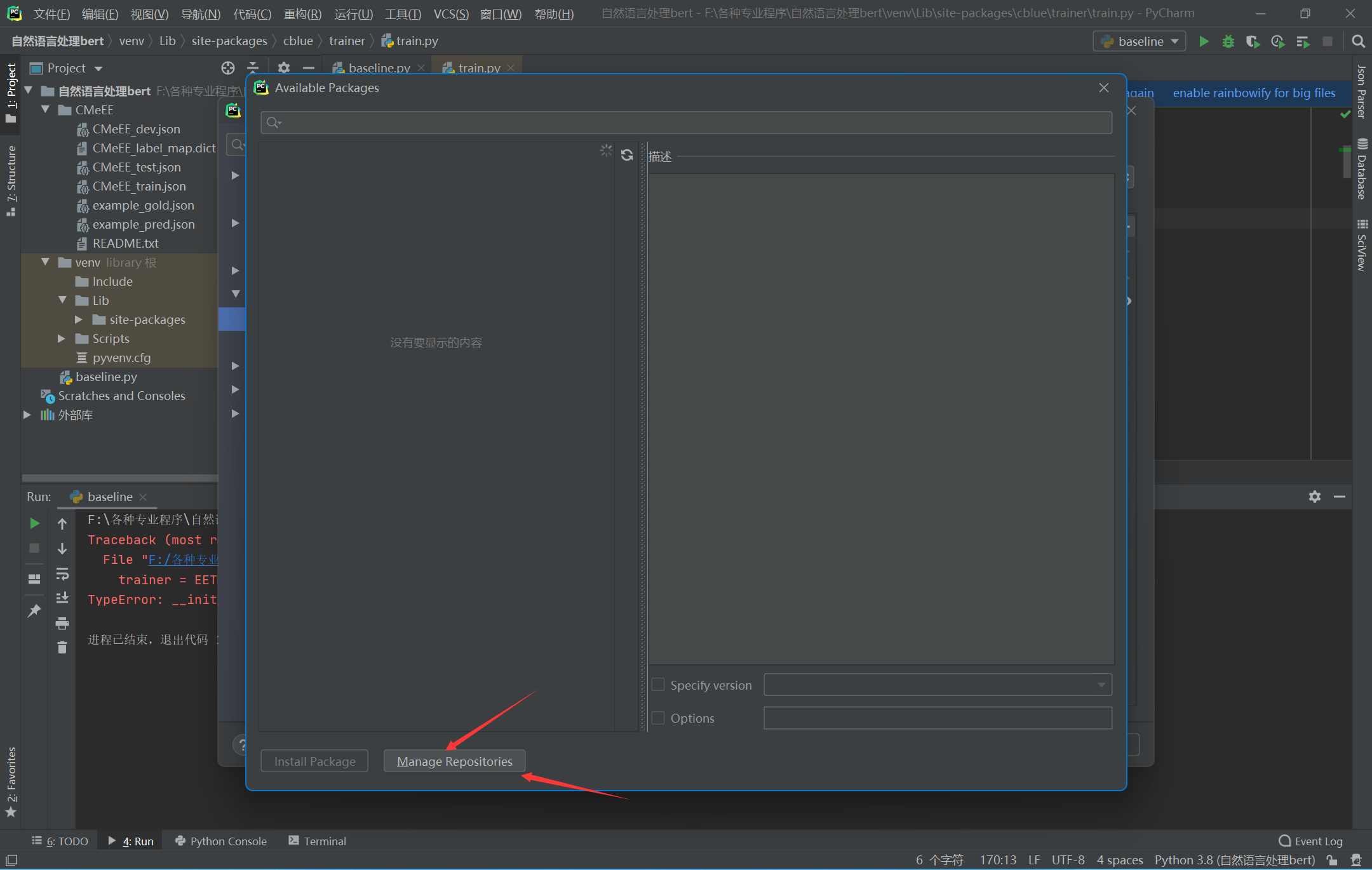This screenshot has height=870, width=1372.
Task: Switch to the train.py editor tab
Action: coord(478,67)
